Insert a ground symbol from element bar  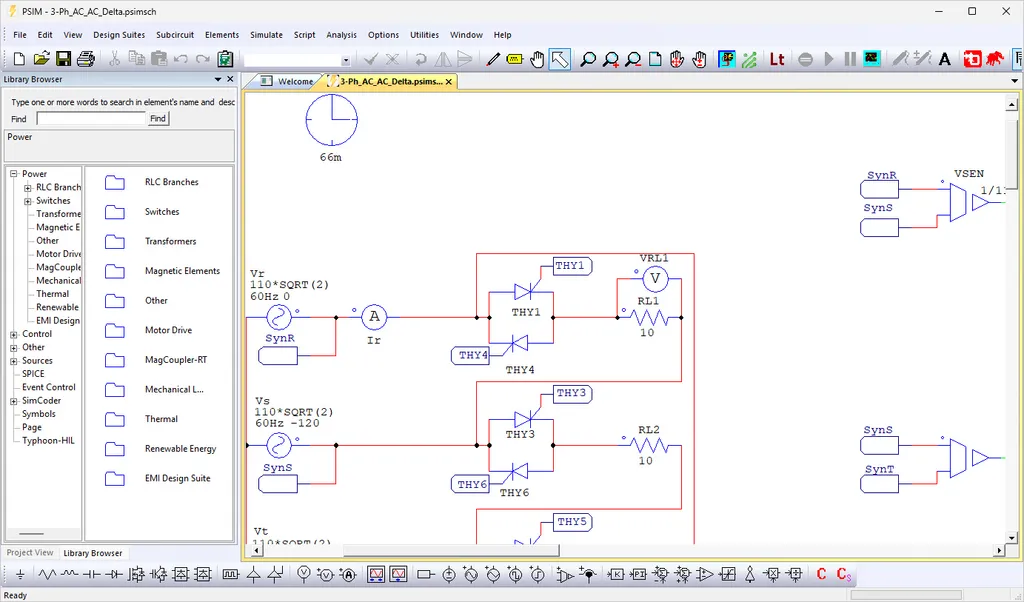point(20,575)
